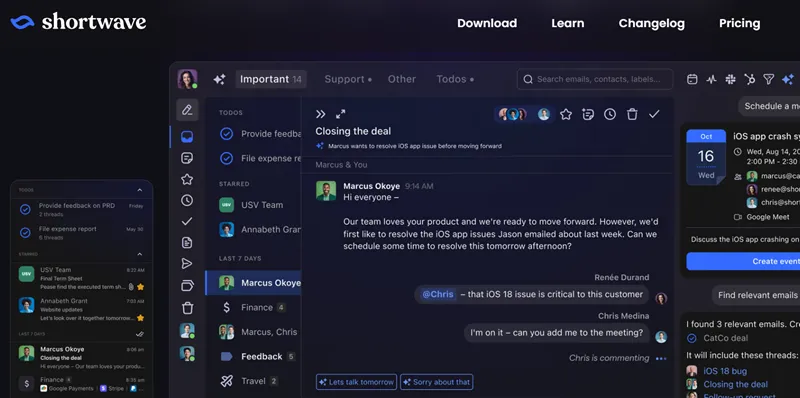This screenshot has height=398, width=800.
Task: Open trash icon in left sidebar
Action: (187, 308)
